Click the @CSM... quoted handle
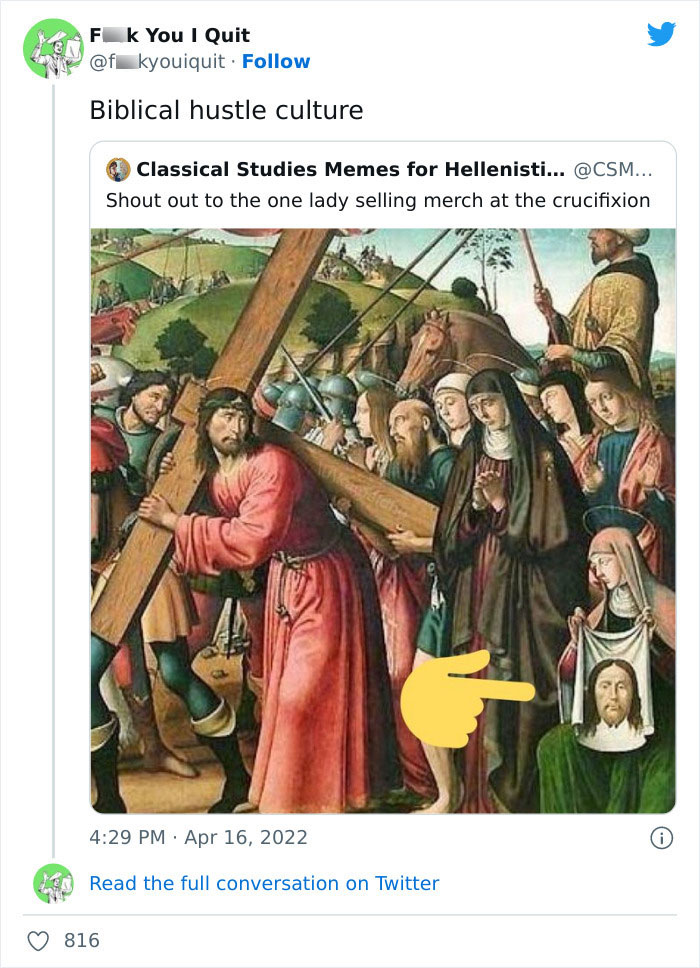The height and width of the screenshot is (968, 700). coord(615,169)
